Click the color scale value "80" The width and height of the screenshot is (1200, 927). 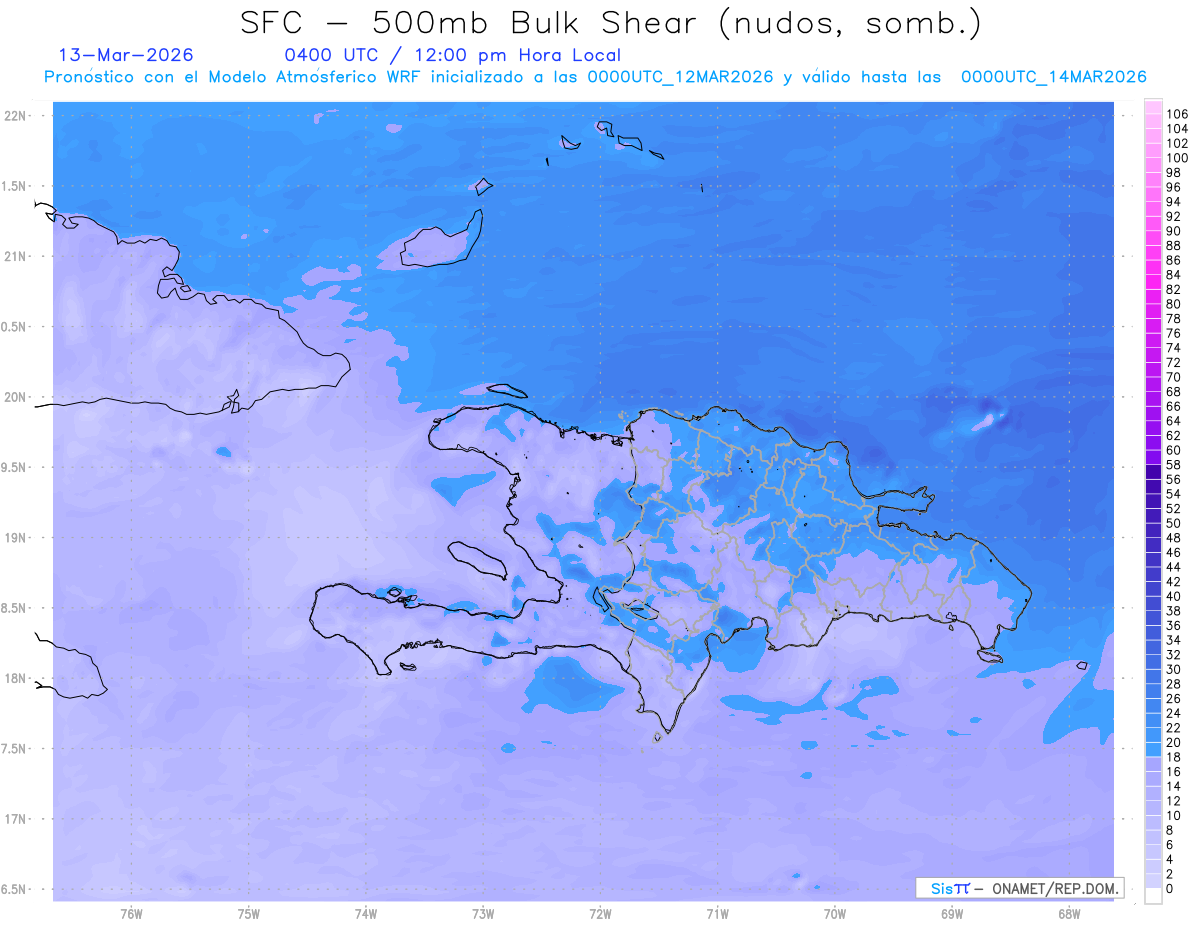coord(1174,304)
